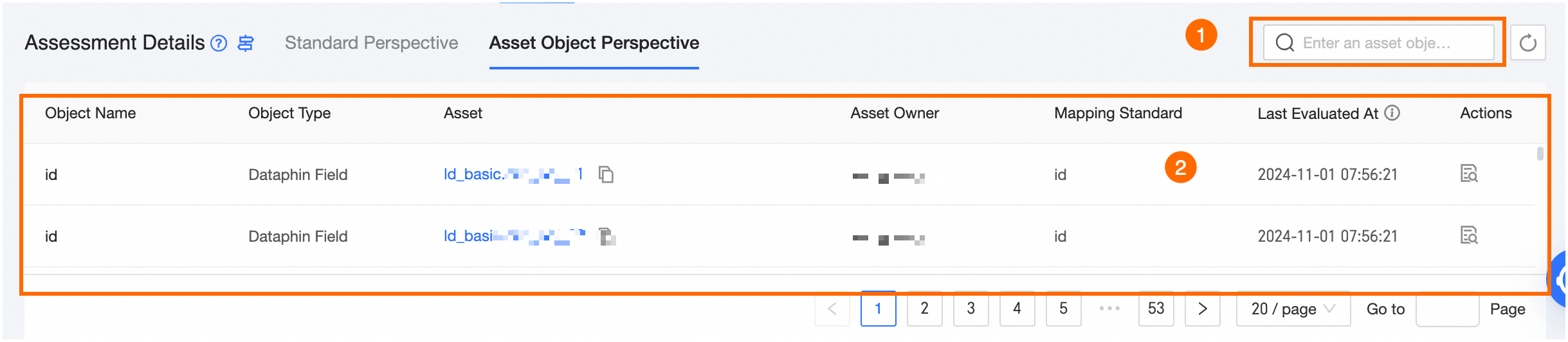
Task: Jump to page 53
Action: point(1156,309)
